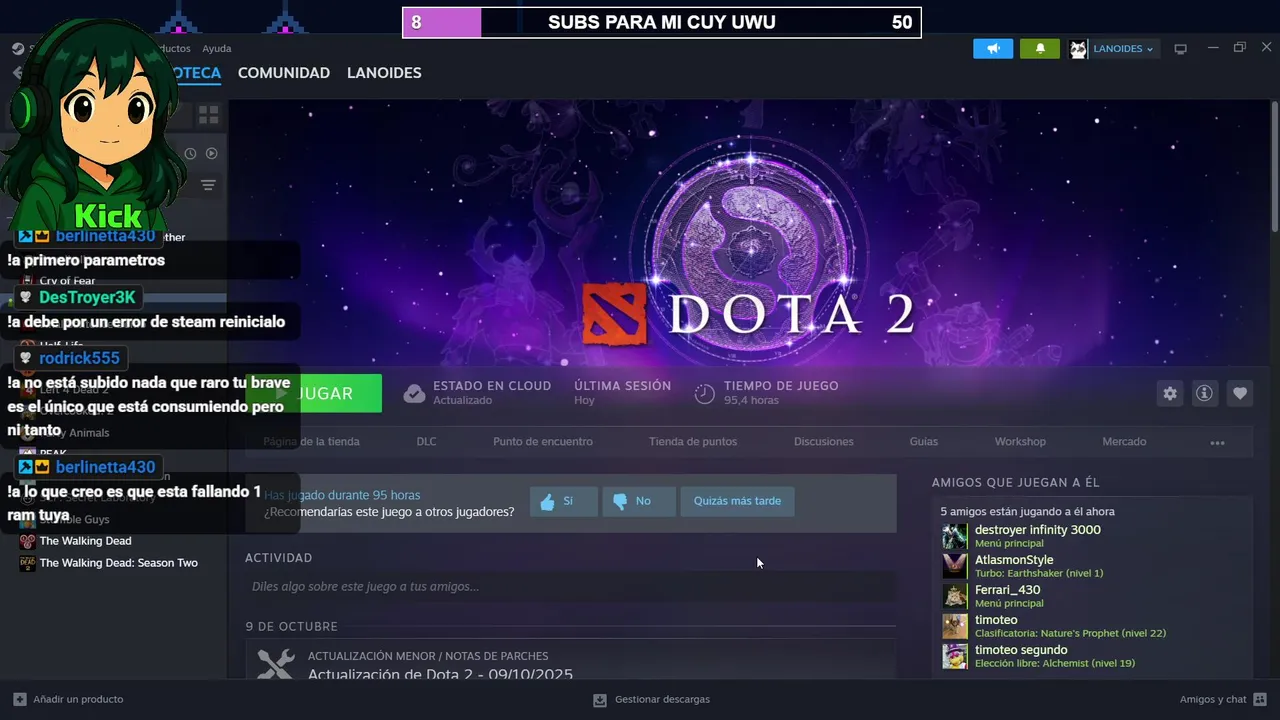Recommend game with thumbs-up Sí
This screenshot has height=720, width=1280.
[564, 501]
